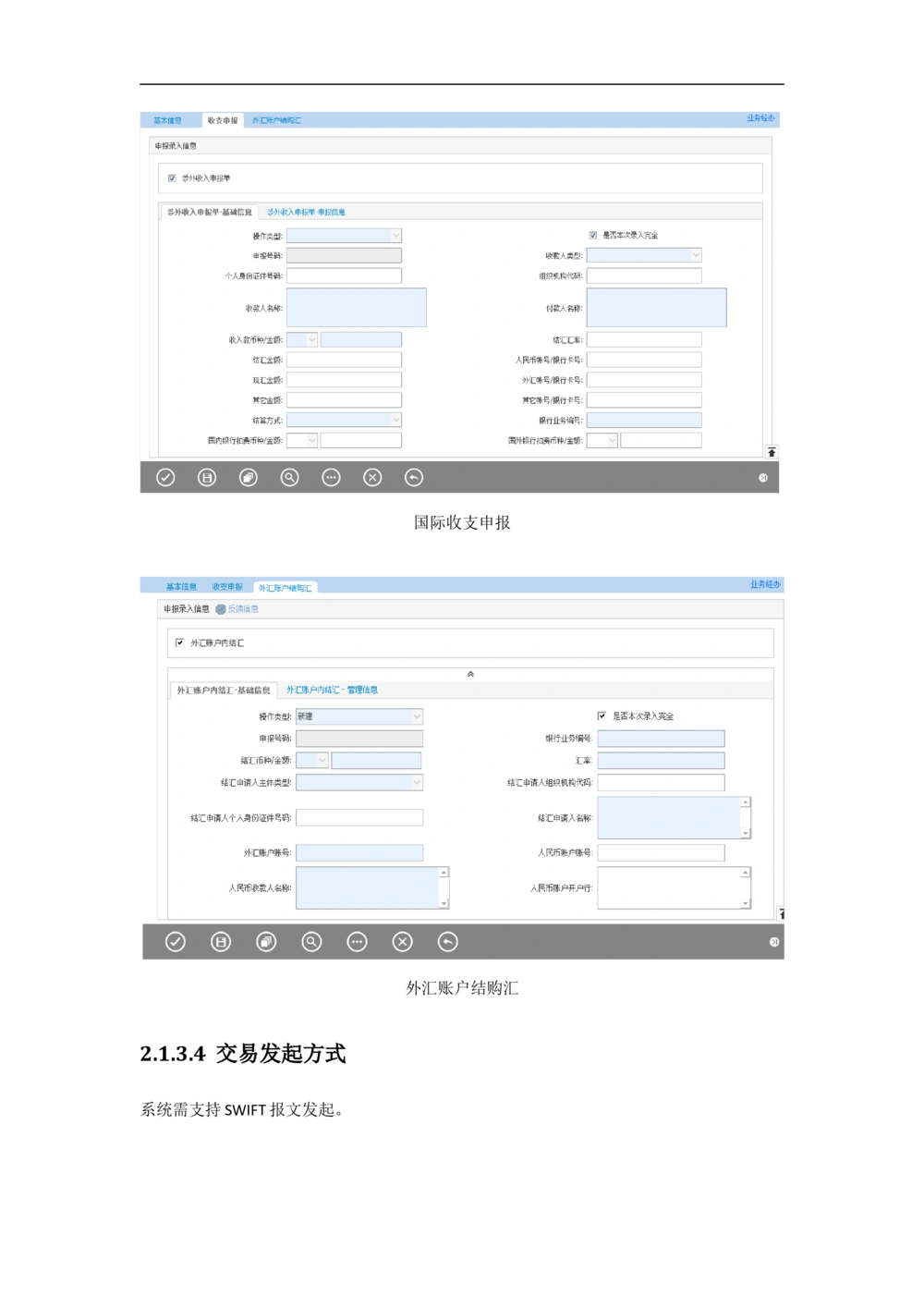Click the 业务经办 link in the upper form

(x=760, y=118)
